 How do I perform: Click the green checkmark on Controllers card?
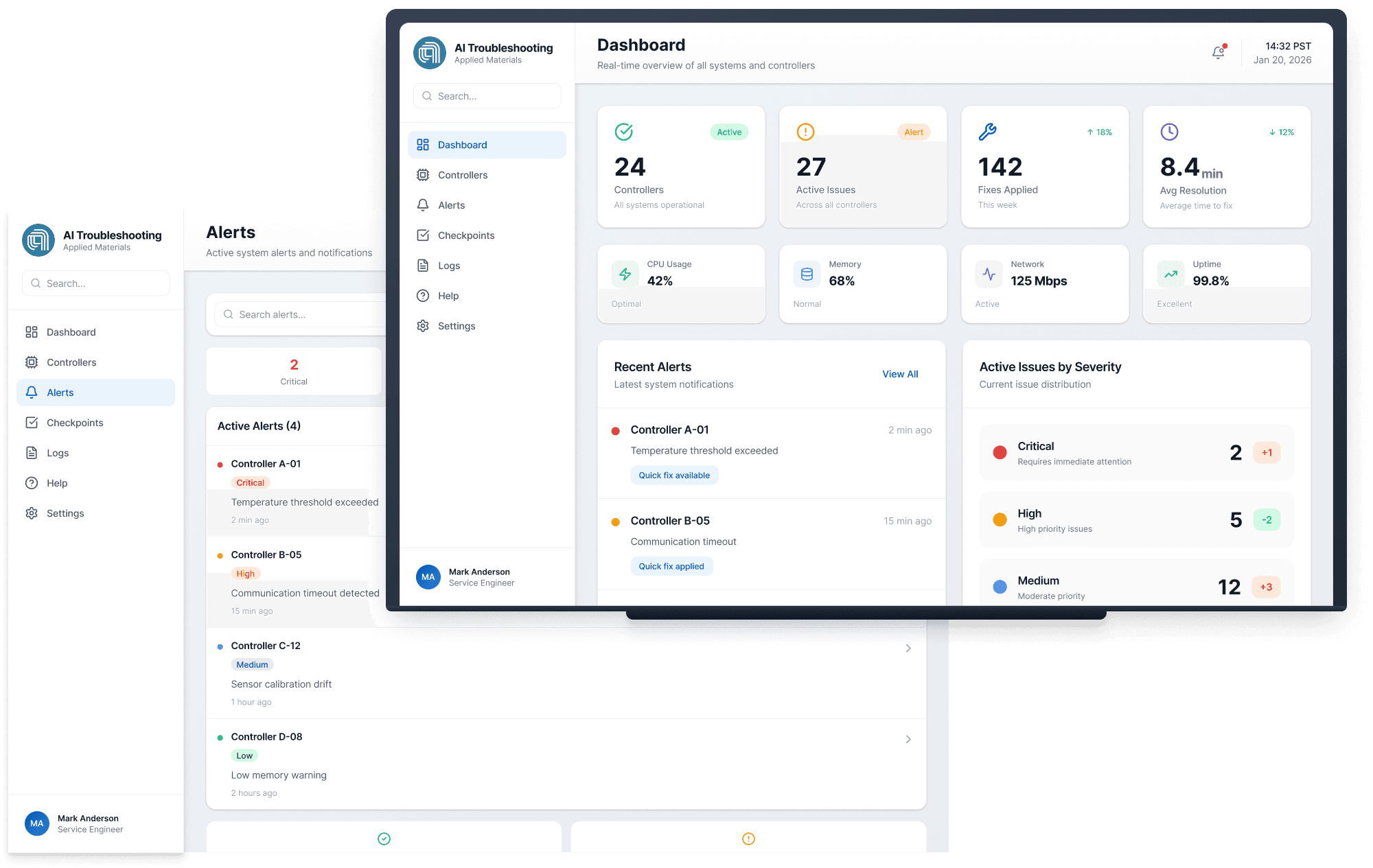(x=623, y=132)
